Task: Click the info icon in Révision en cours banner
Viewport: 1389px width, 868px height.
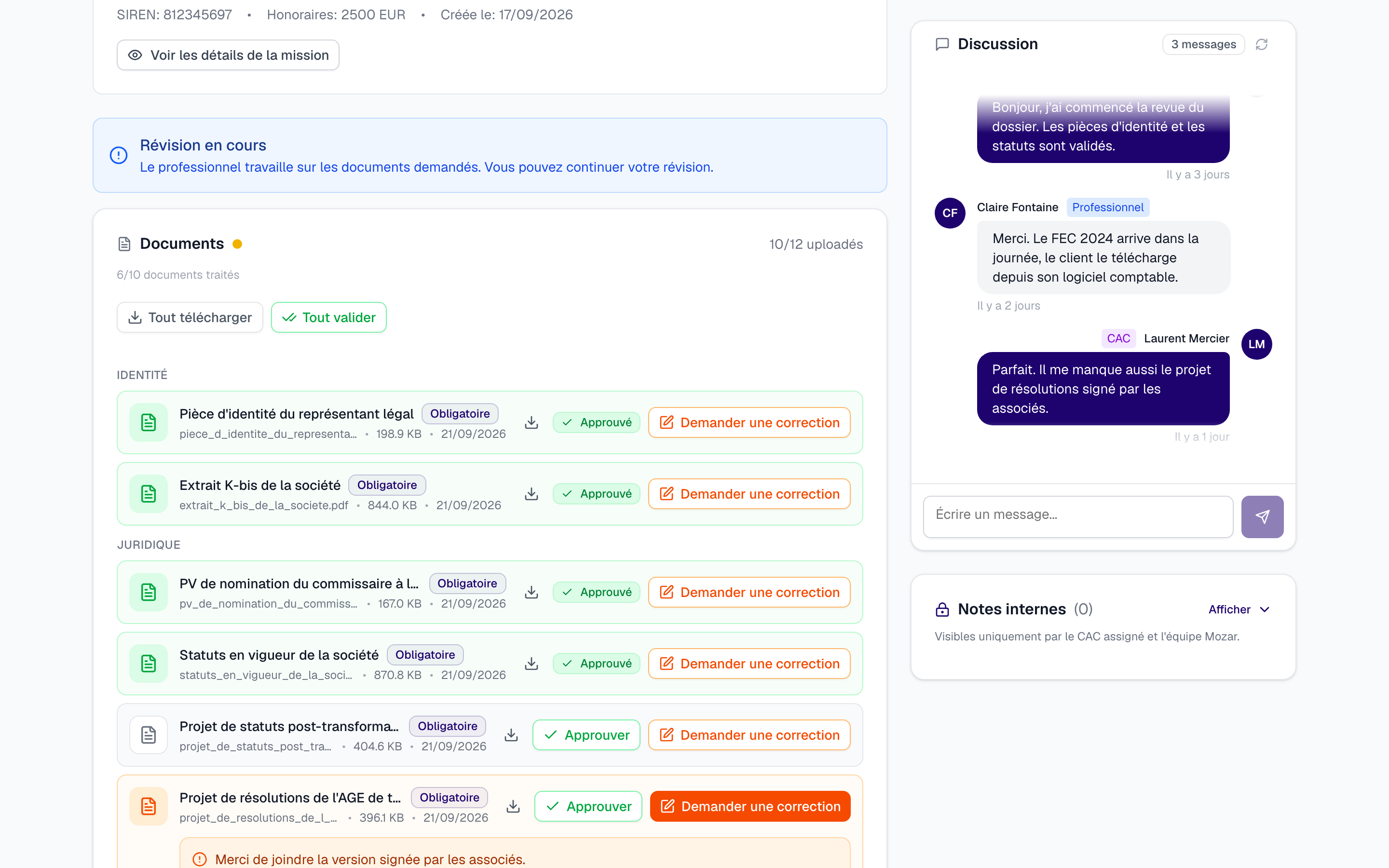Action: coord(118,155)
